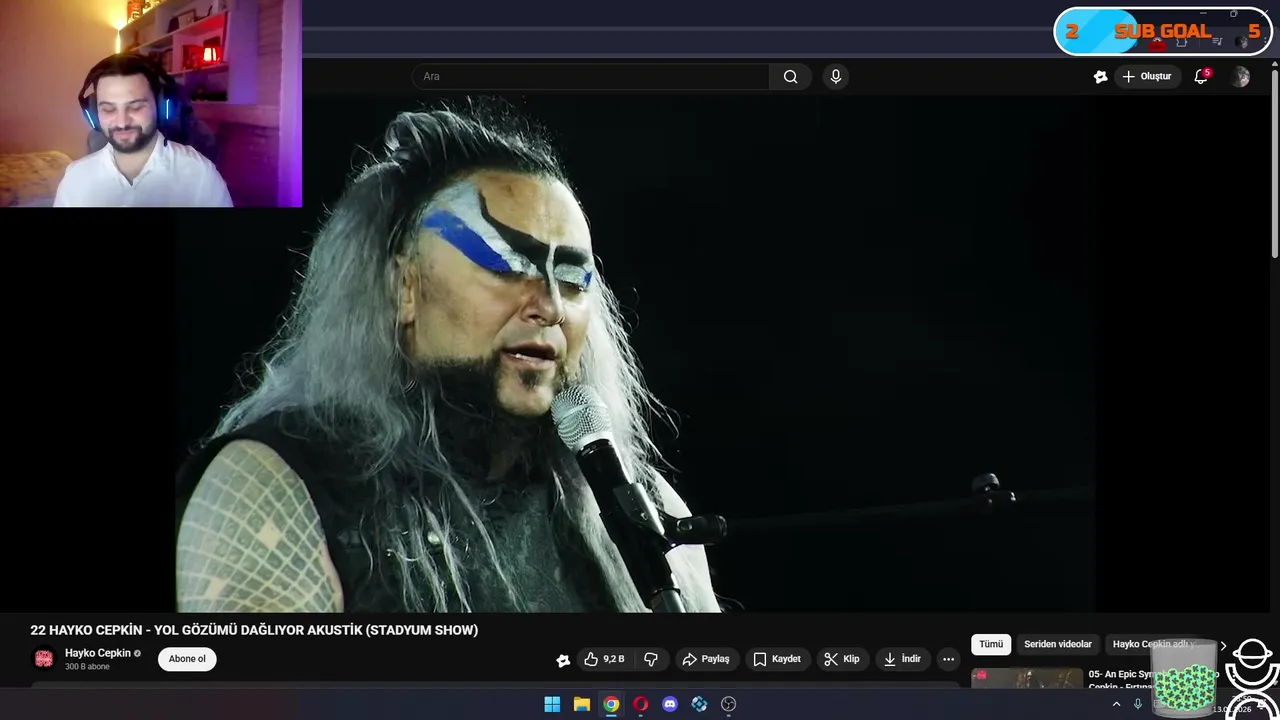The width and height of the screenshot is (1280, 720).
Task: Dislike the video with thumbs-down
Action: 651,659
